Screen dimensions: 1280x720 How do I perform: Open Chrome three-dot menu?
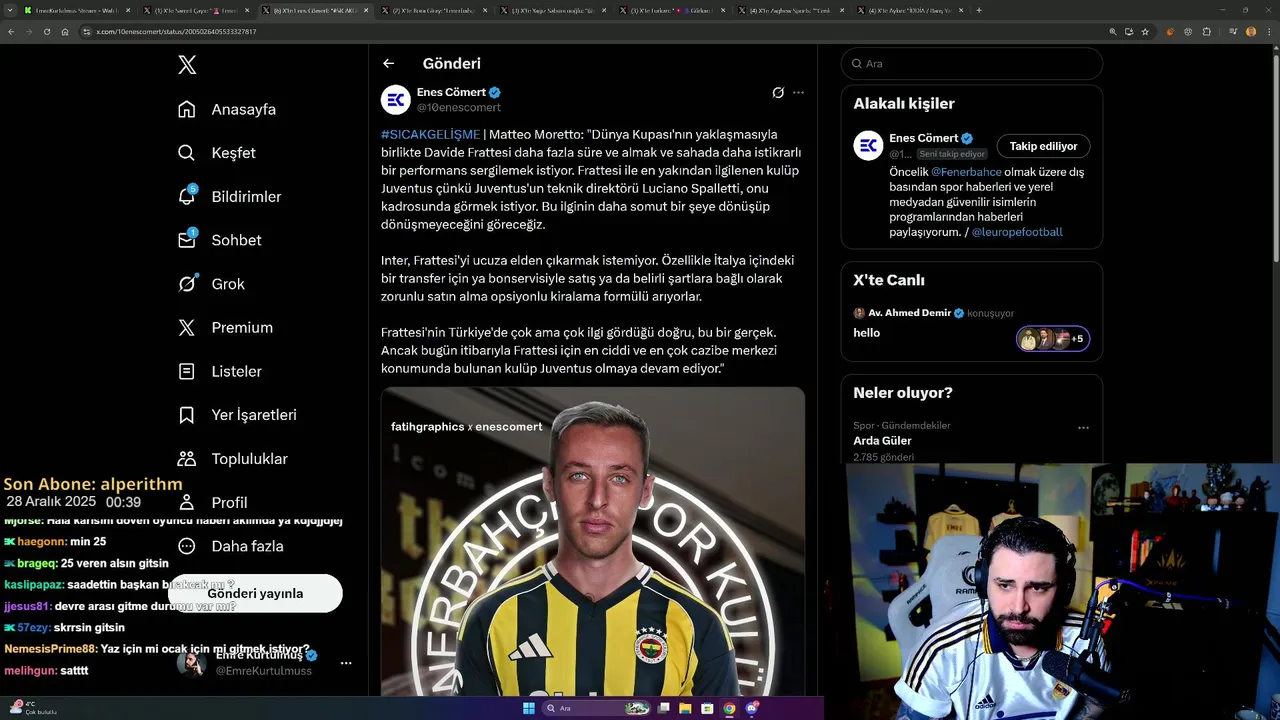pos(1270,32)
